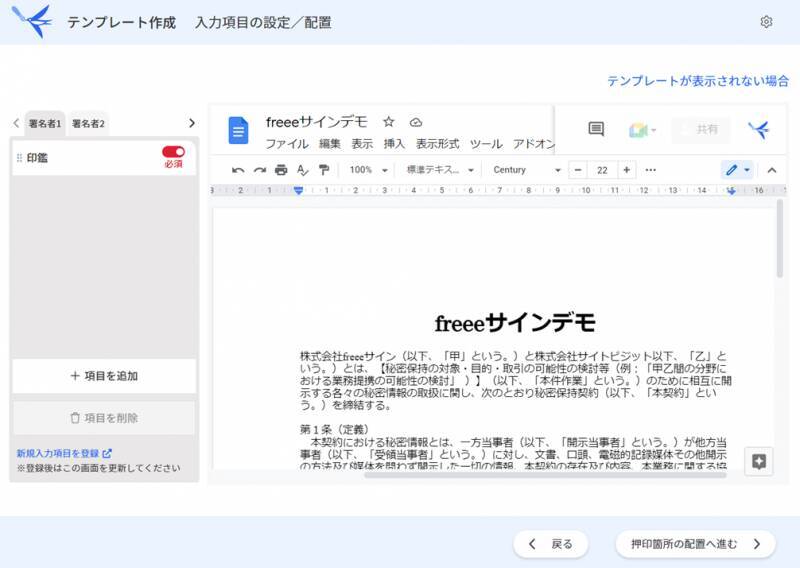Open the Century font dropdown
The height and width of the screenshot is (568, 800).
(527, 170)
